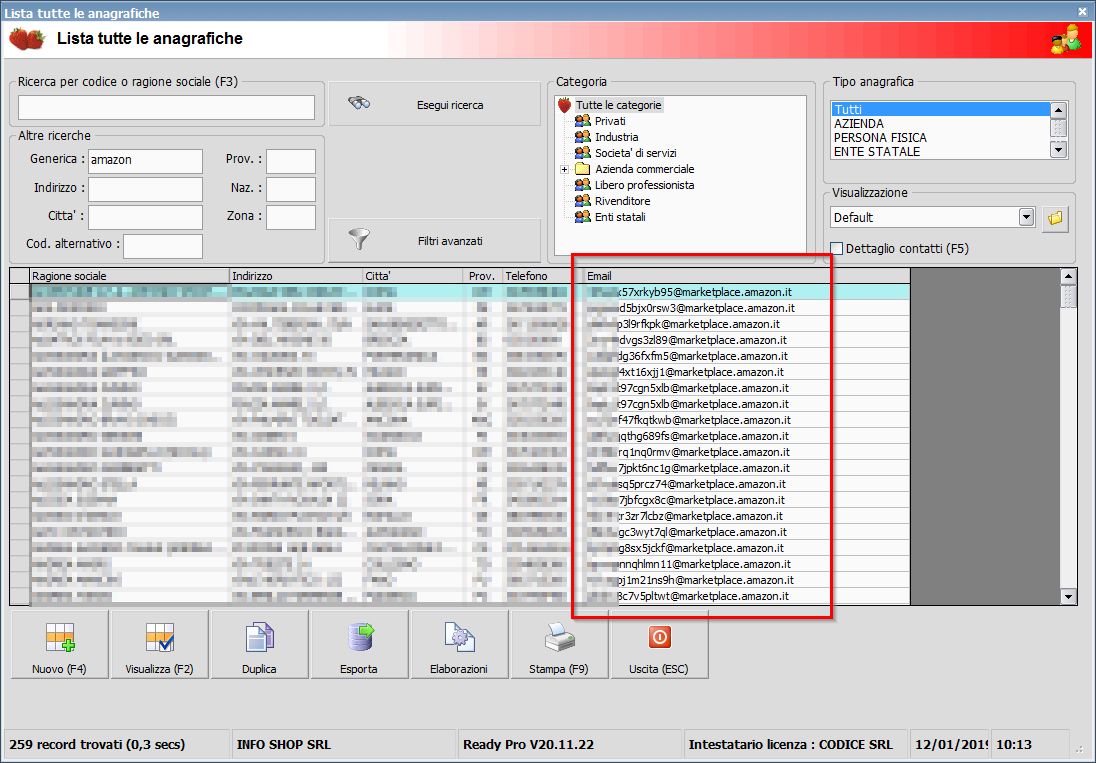Click the Generica field containing amazon
Screen dimensions: 1096x763
click(145, 161)
